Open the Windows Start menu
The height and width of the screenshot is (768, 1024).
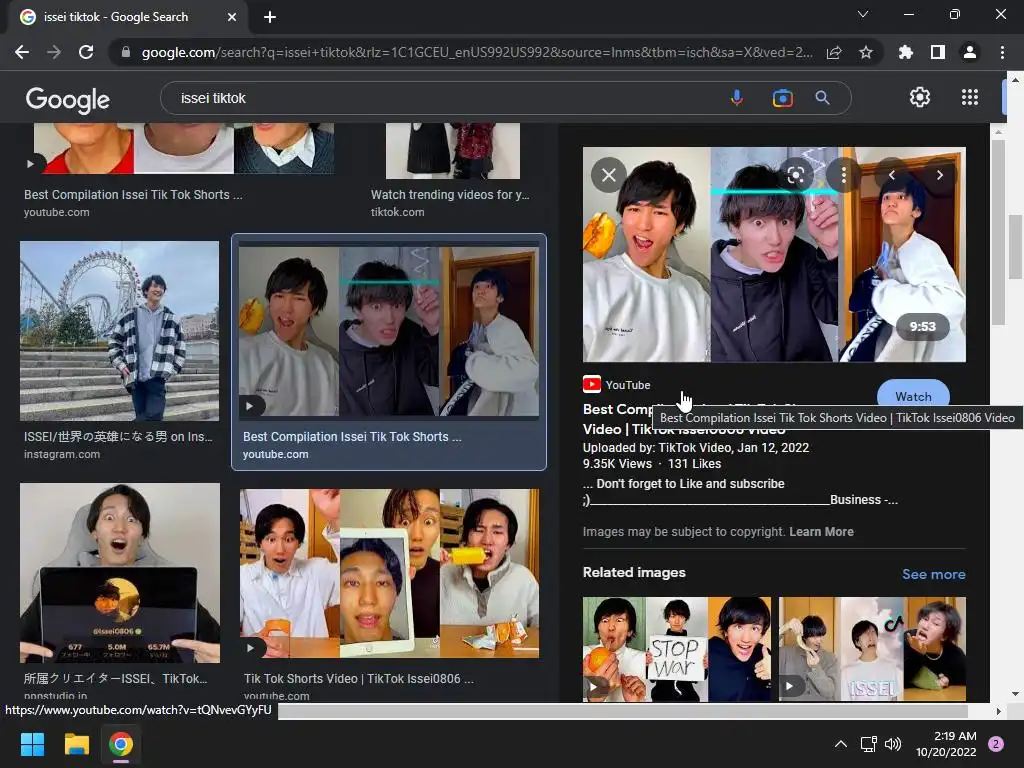point(32,744)
